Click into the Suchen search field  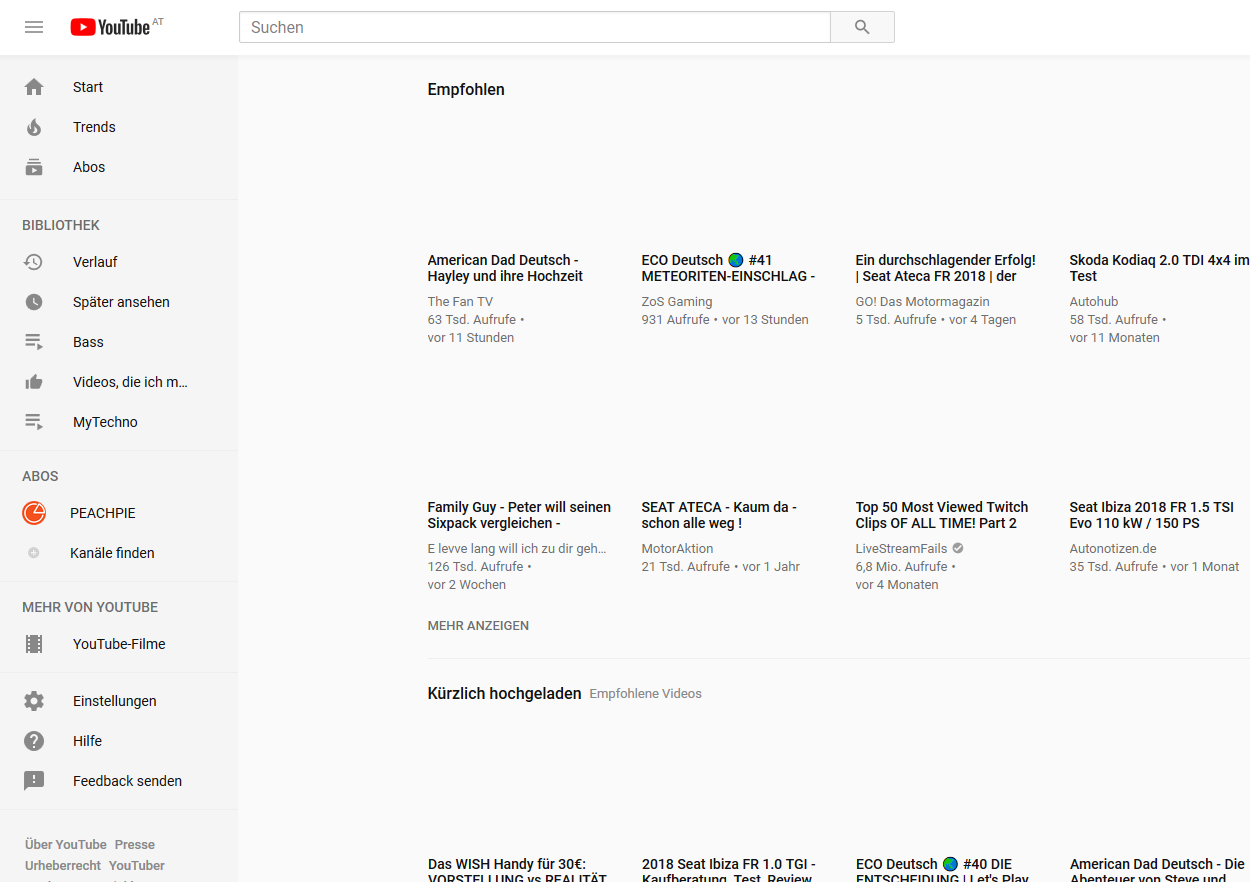click(534, 27)
